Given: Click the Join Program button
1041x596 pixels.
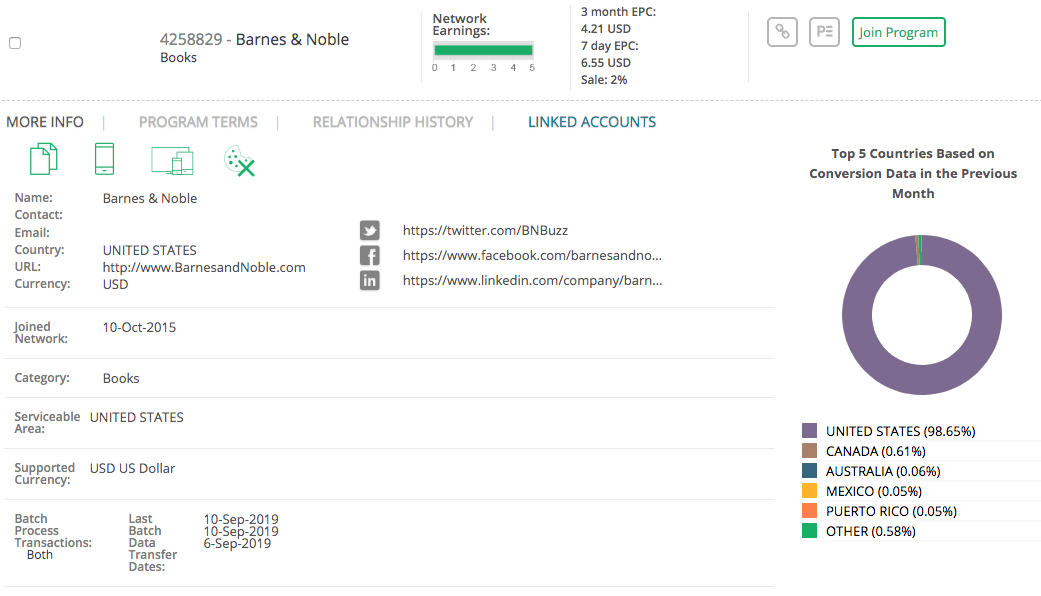Looking at the screenshot, I should [x=898, y=32].
